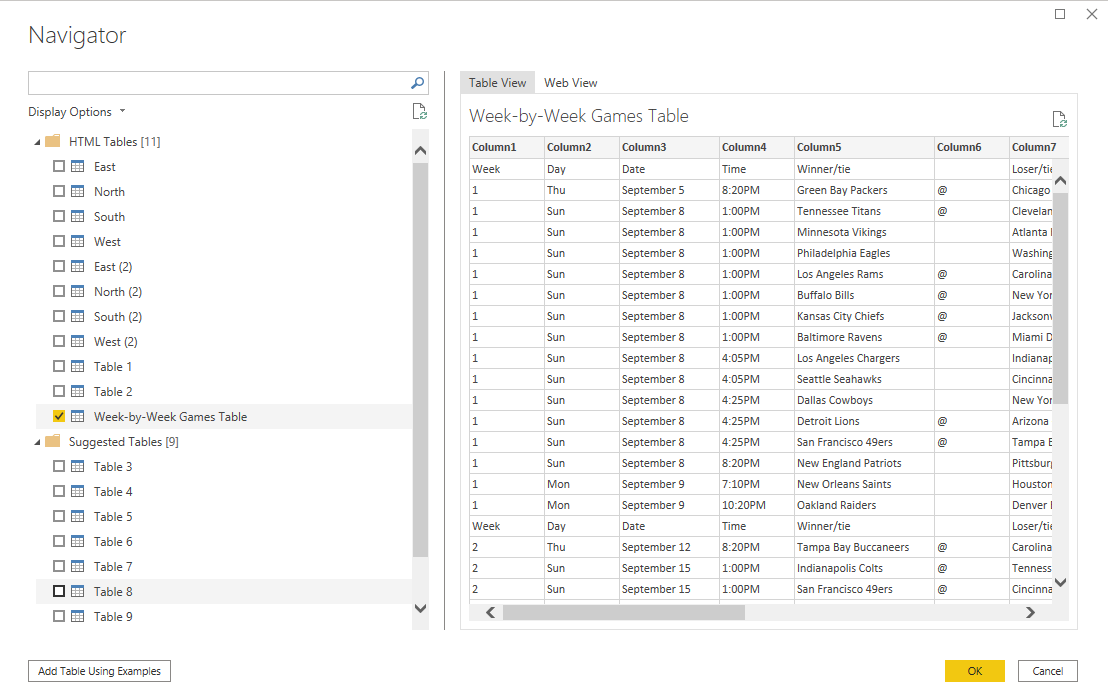Click the refresh icon above the navigator tree
1108x699 pixels.
pos(420,111)
